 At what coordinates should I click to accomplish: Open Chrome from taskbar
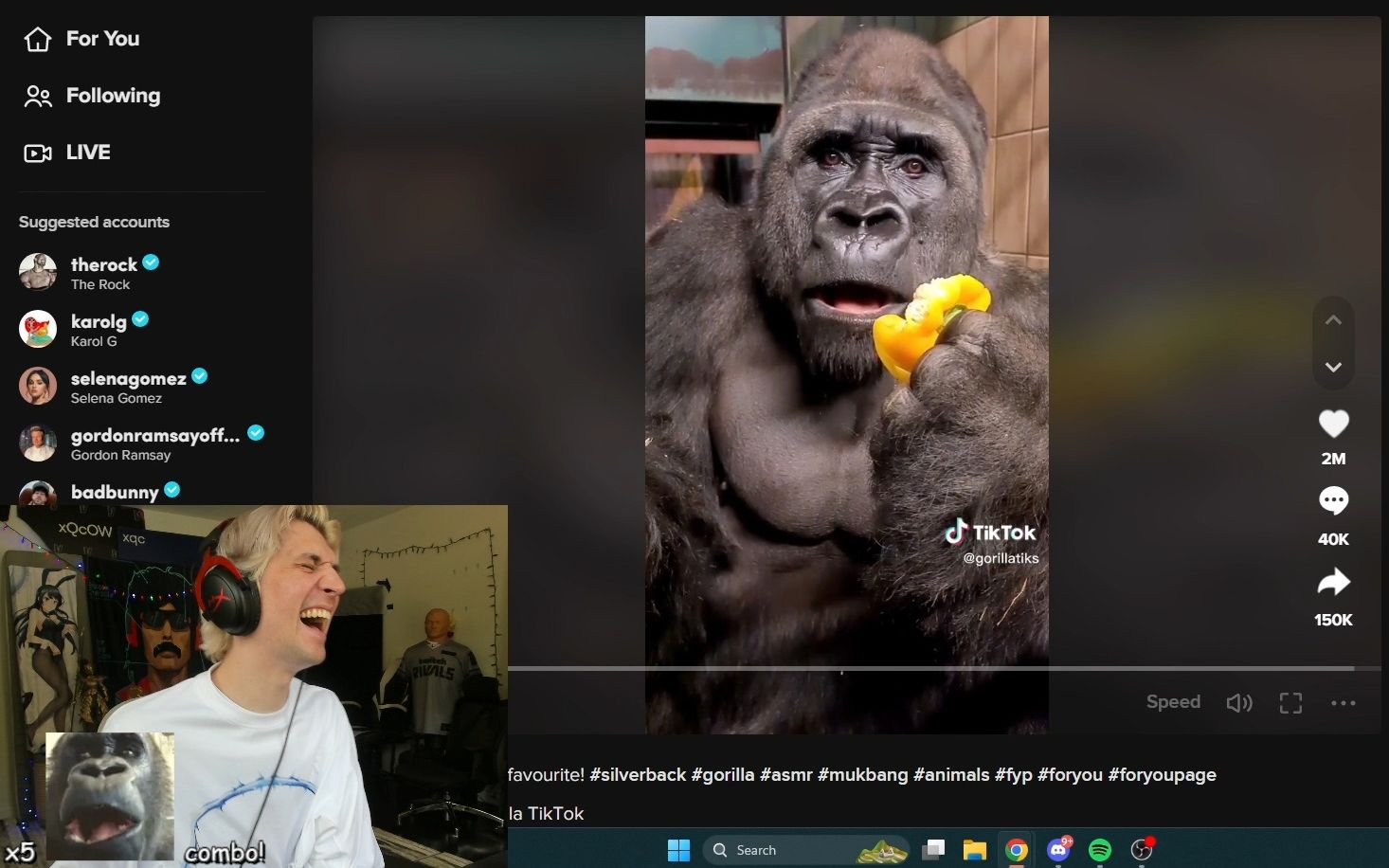tap(1017, 850)
